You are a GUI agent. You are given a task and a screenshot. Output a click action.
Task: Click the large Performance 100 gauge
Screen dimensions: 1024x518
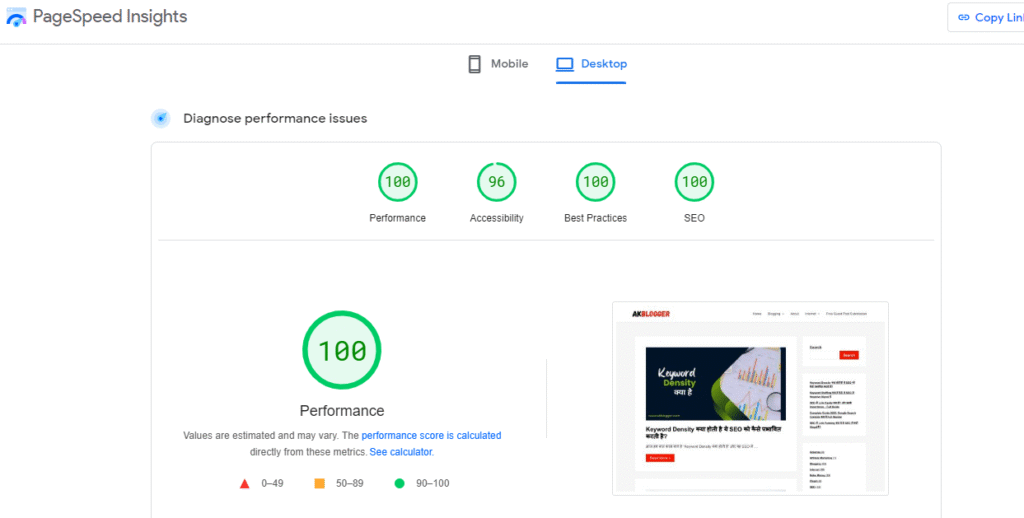tap(342, 350)
